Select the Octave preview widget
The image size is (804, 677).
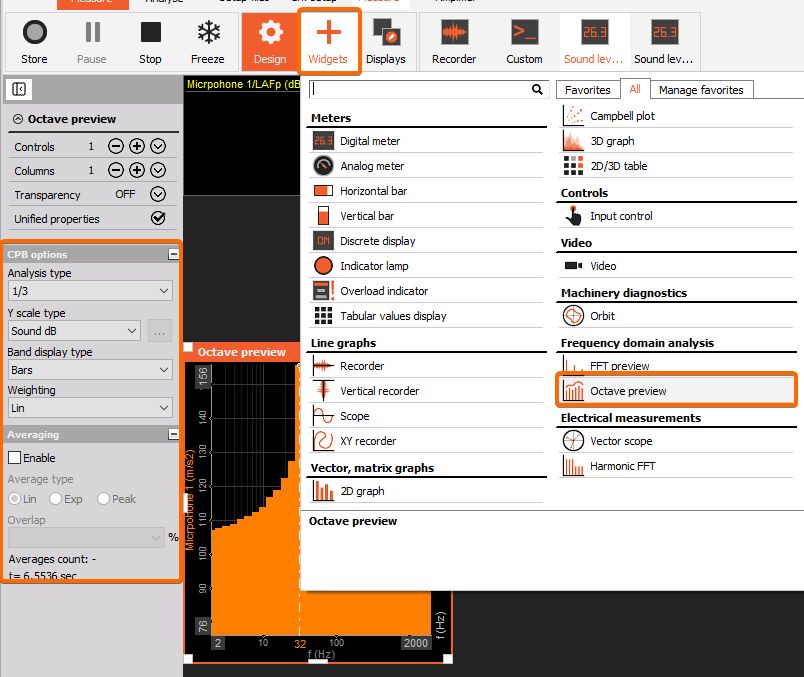677,391
